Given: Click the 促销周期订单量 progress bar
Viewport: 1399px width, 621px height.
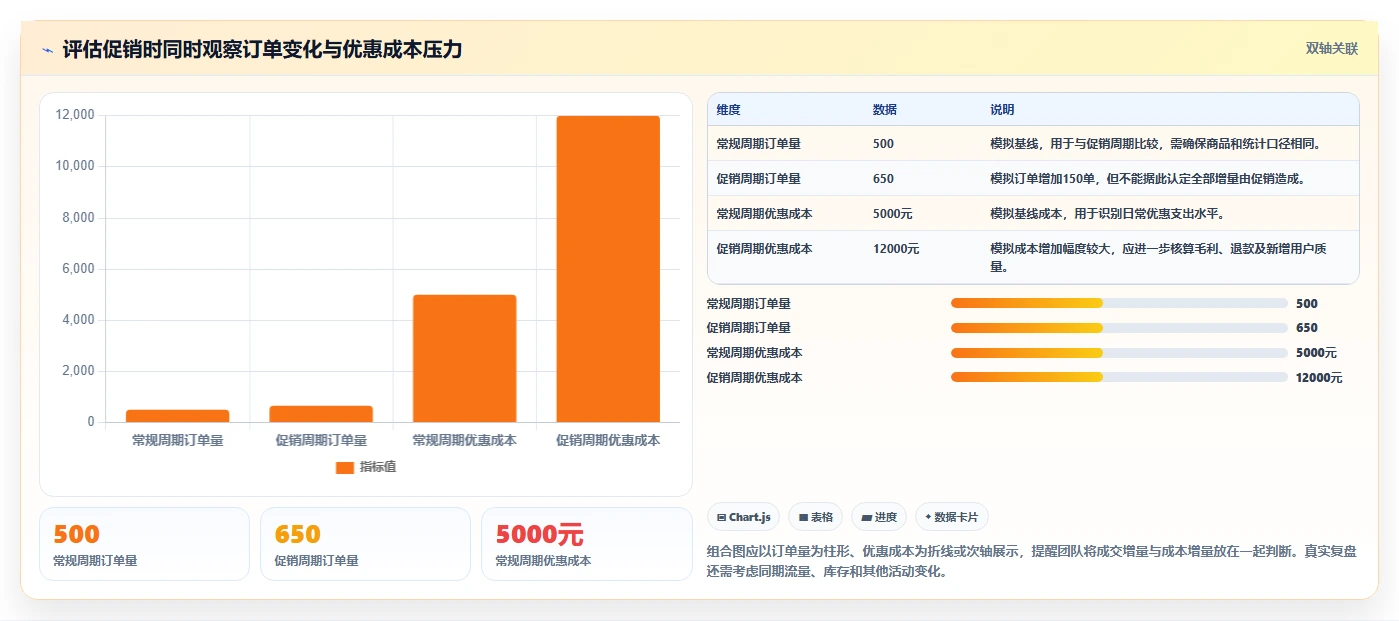Looking at the screenshot, I should click(1119, 328).
